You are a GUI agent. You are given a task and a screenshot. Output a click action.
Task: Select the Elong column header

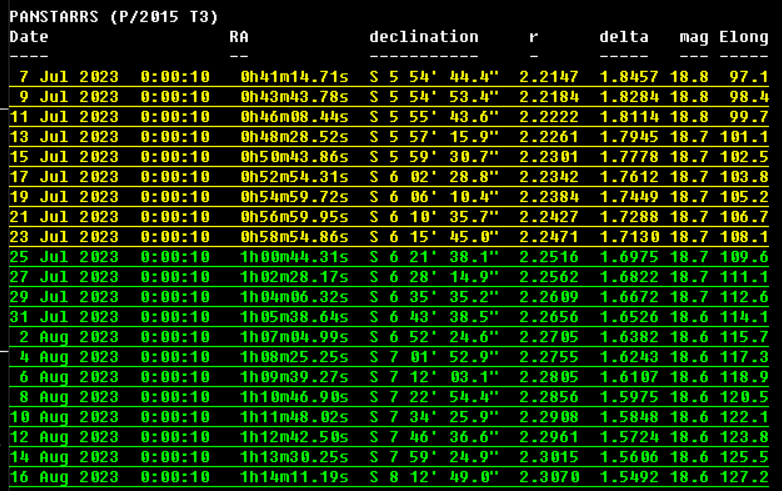(x=744, y=37)
